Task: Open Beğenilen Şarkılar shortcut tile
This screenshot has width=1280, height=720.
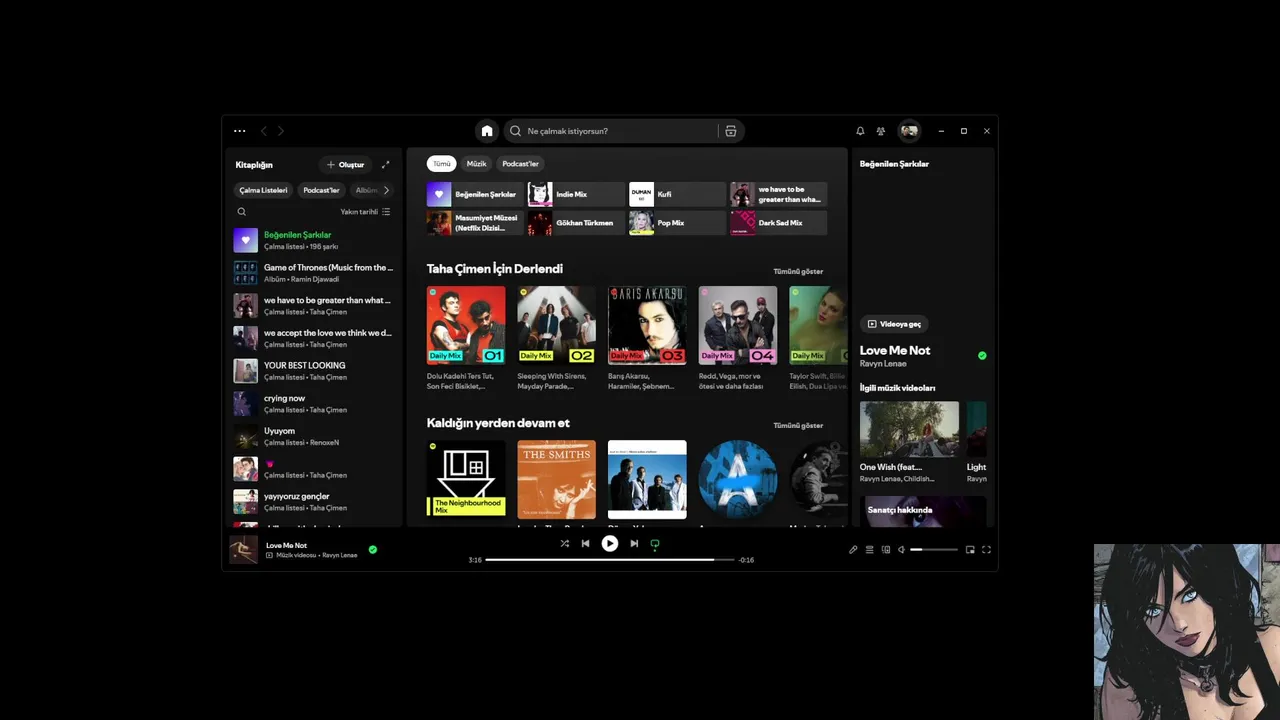Action: click(475, 194)
